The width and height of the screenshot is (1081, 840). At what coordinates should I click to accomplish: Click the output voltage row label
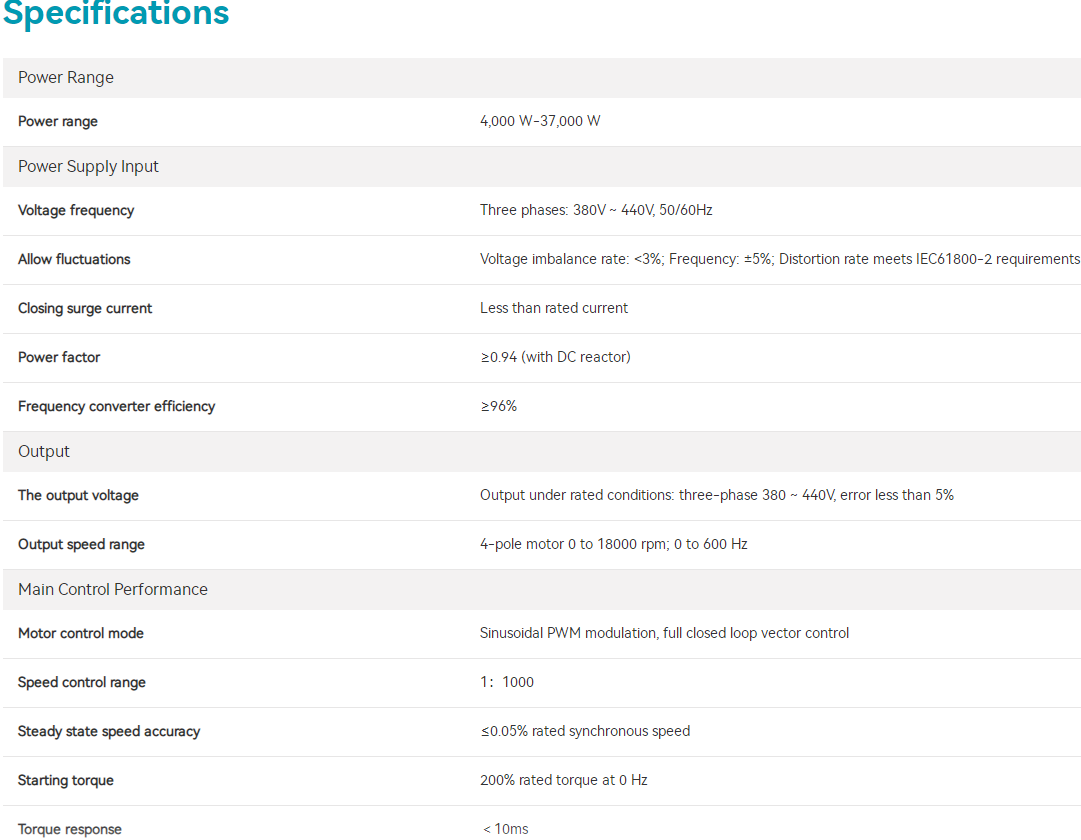click(x=78, y=496)
